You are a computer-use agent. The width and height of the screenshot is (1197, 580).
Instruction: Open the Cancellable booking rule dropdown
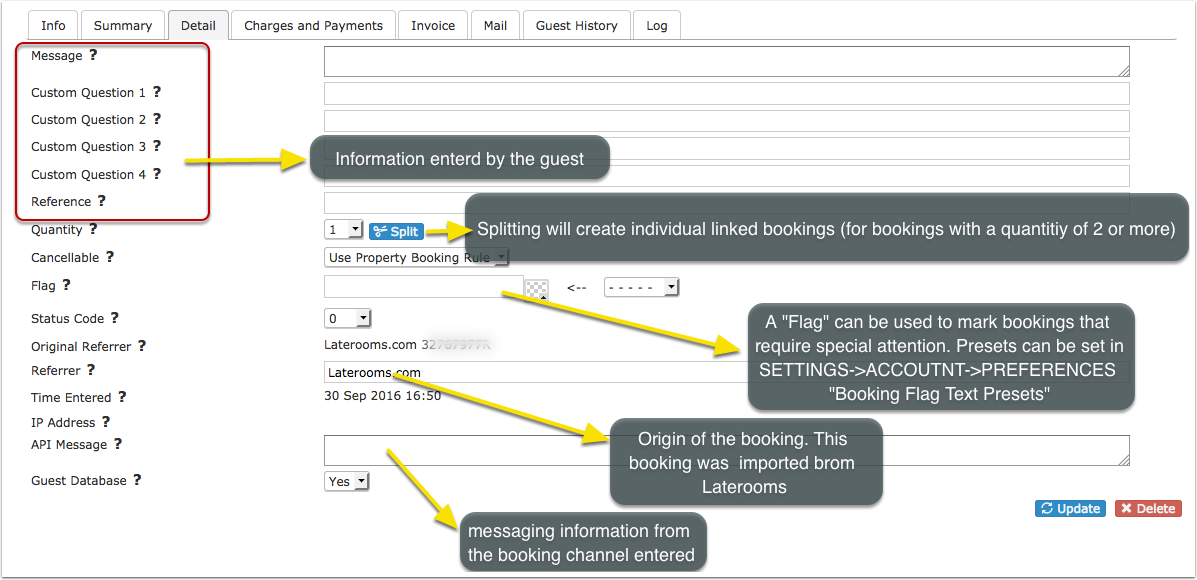416,258
